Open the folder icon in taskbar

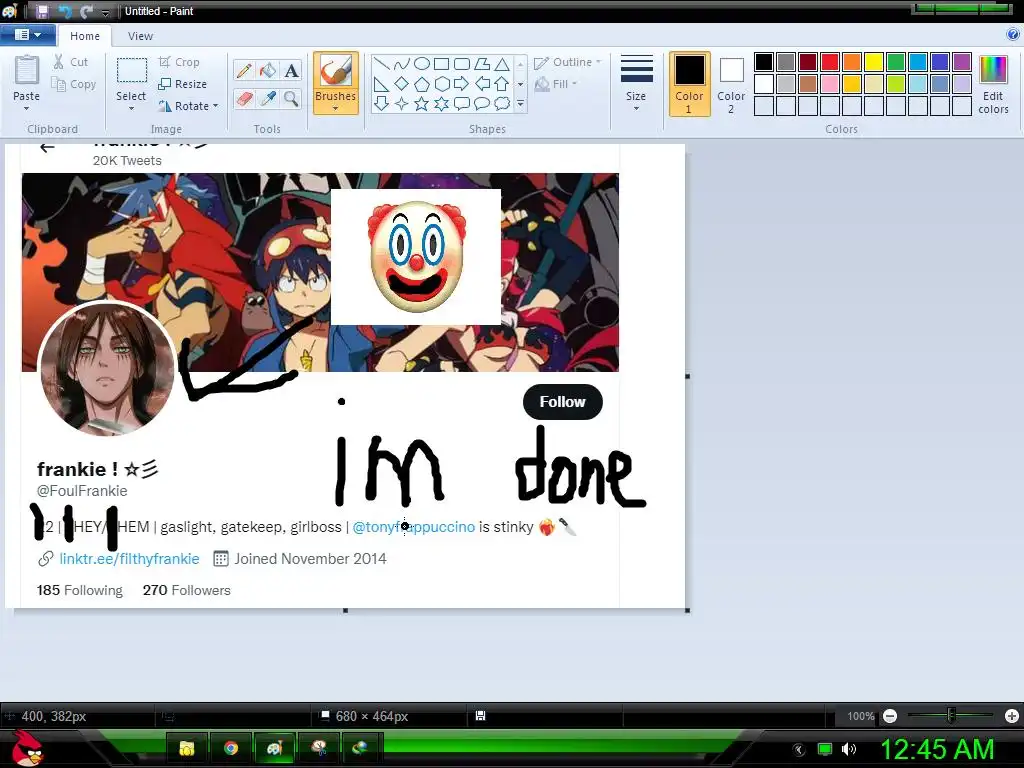[x=187, y=748]
